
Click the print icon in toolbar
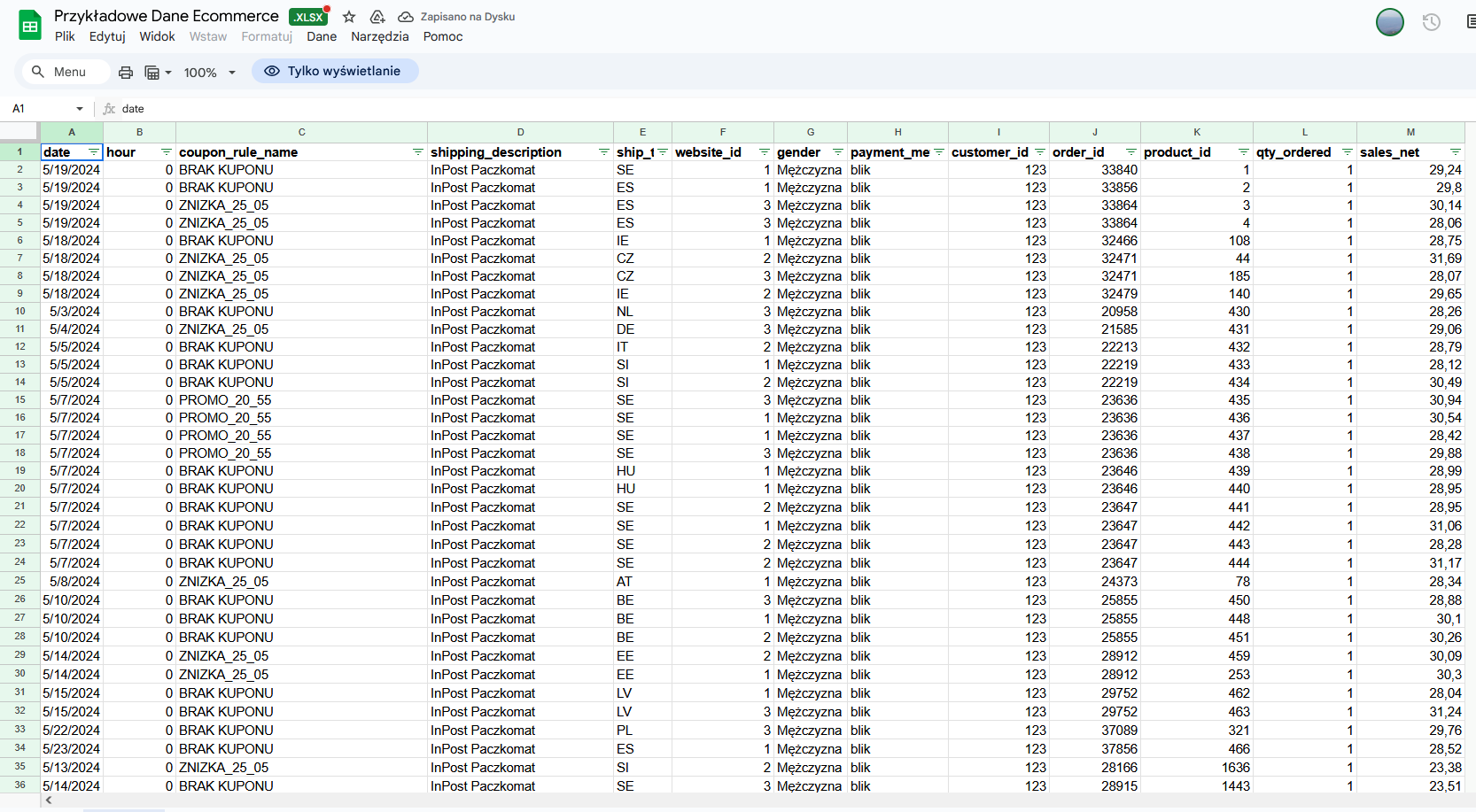pyautogui.click(x=126, y=73)
